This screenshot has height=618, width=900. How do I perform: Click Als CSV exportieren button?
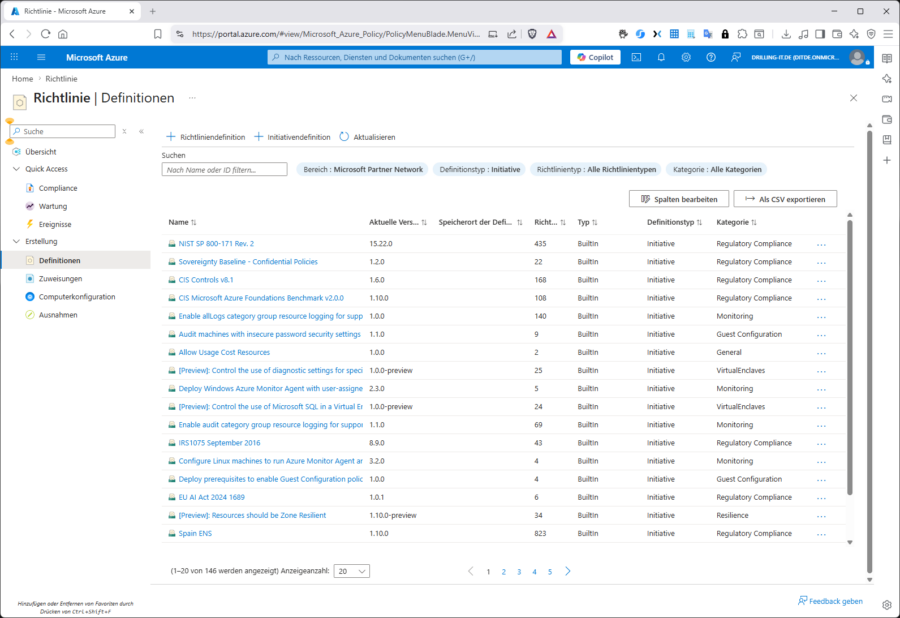785,199
